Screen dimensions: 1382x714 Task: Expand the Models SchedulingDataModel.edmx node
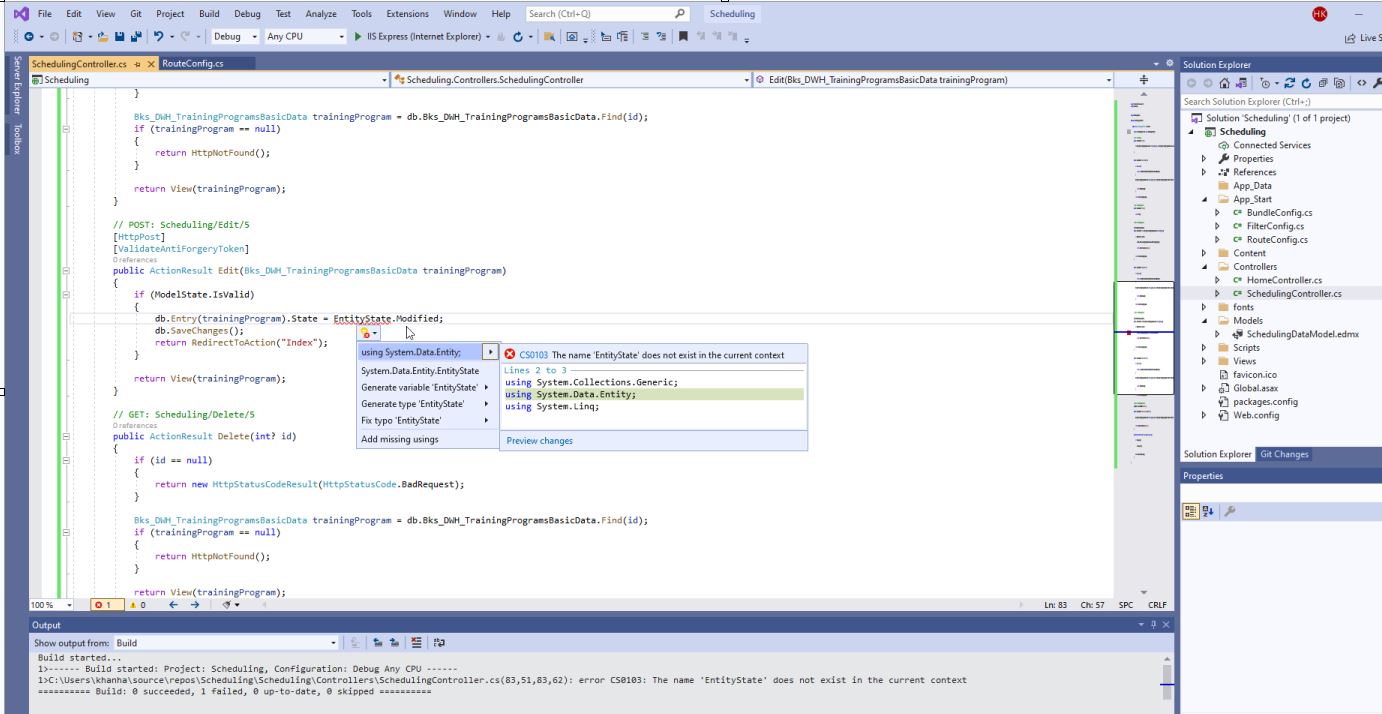(1218, 334)
